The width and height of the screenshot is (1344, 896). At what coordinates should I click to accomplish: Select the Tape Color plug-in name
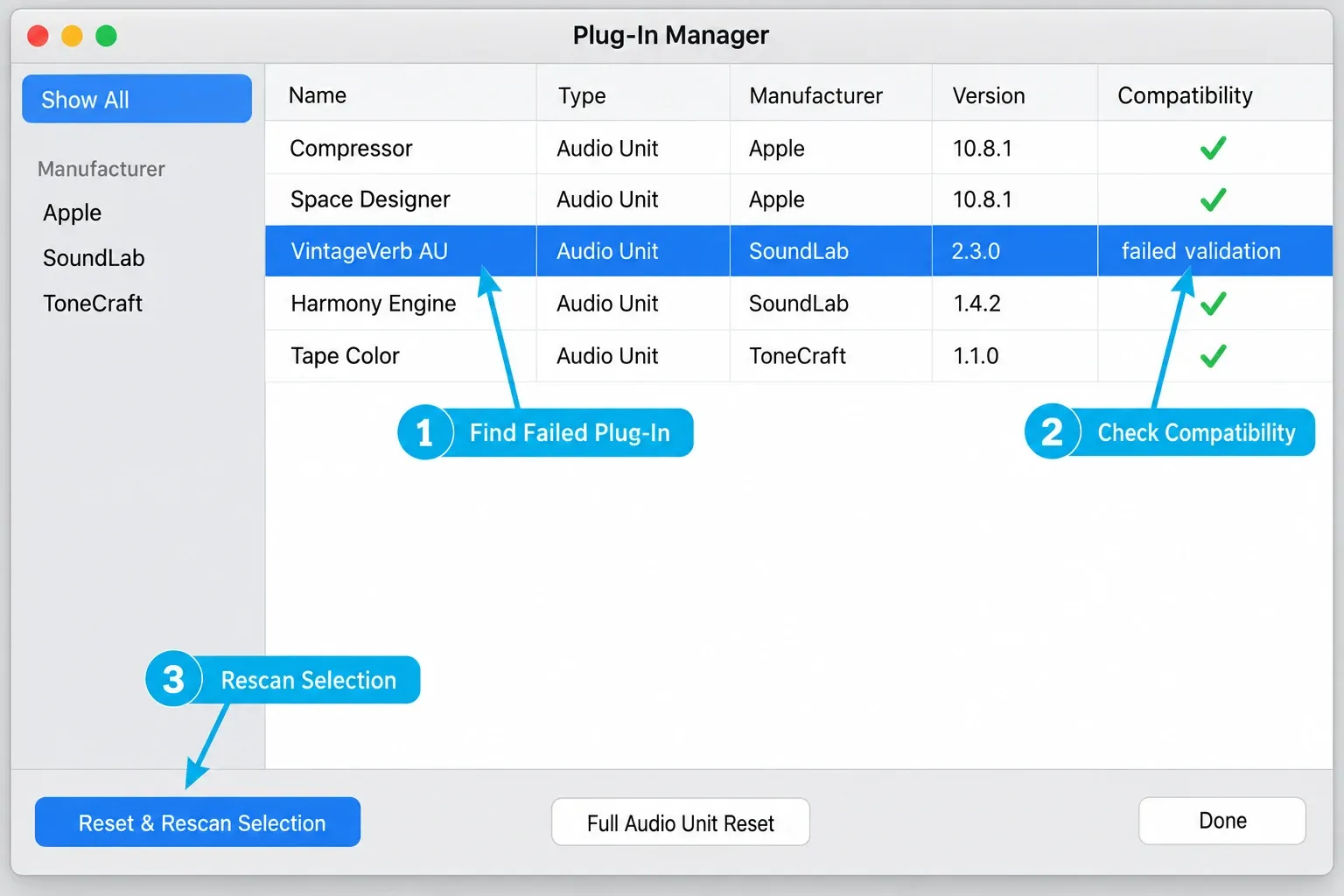pyautogui.click(x=345, y=356)
